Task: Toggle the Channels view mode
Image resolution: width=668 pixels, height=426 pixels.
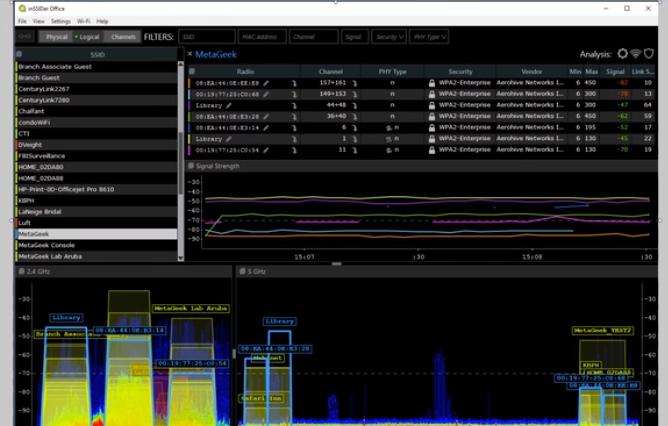Action: (x=124, y=37)
